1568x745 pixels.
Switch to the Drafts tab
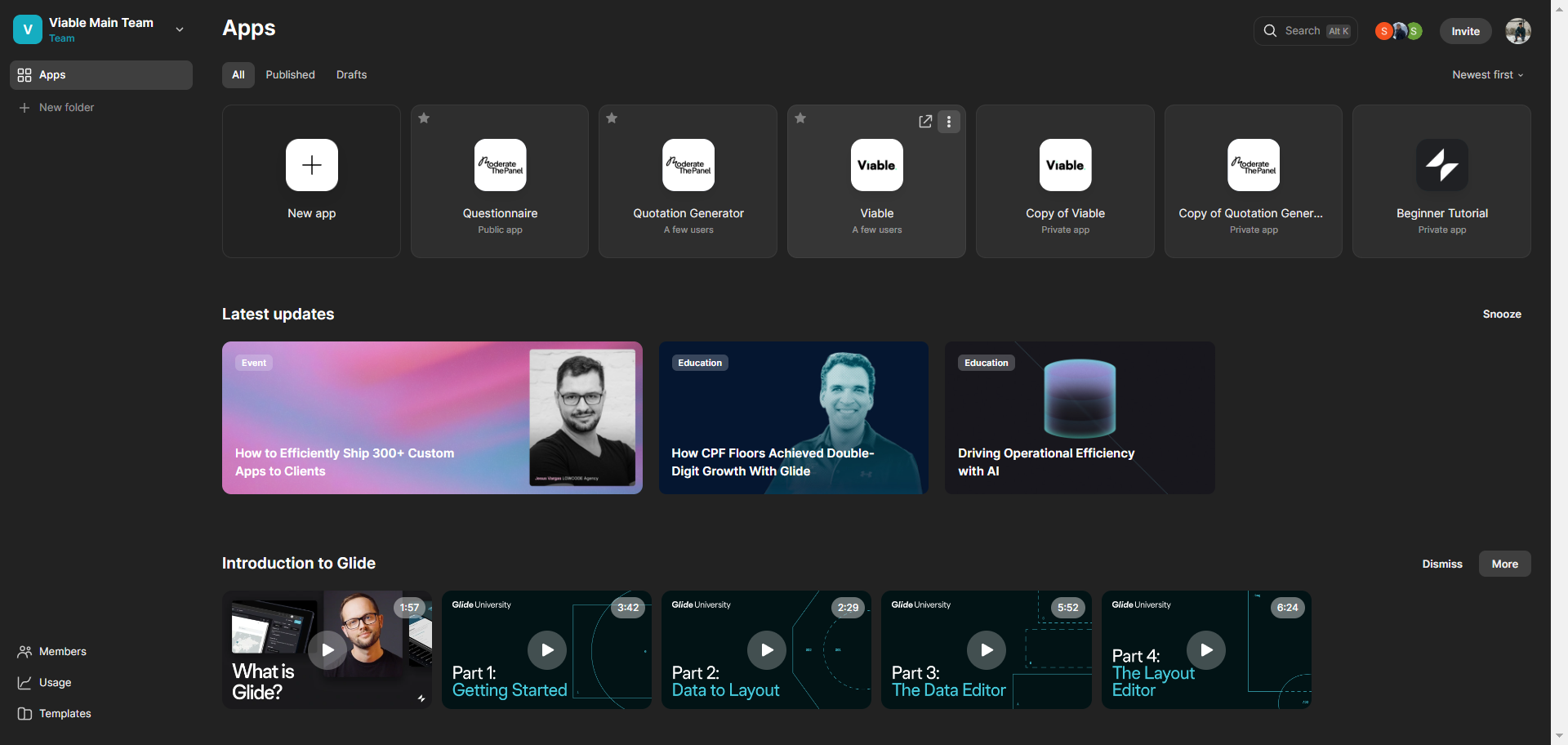tap(351, 75)
